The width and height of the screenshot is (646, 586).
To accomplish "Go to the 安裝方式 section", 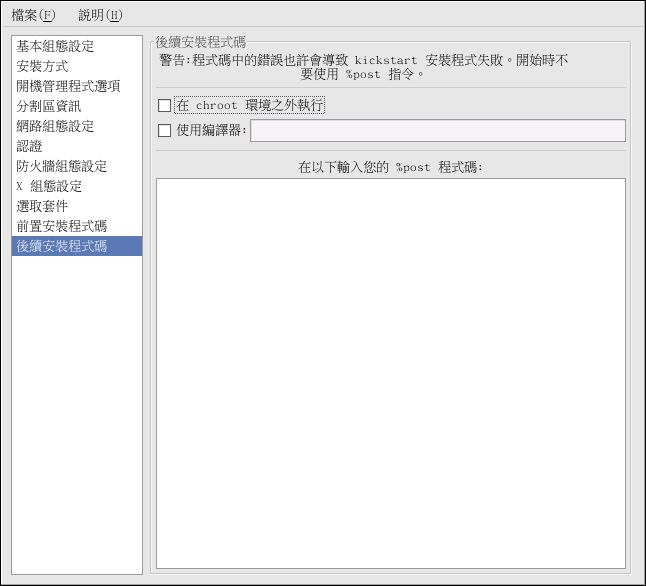I will click(x=43, y=66).
